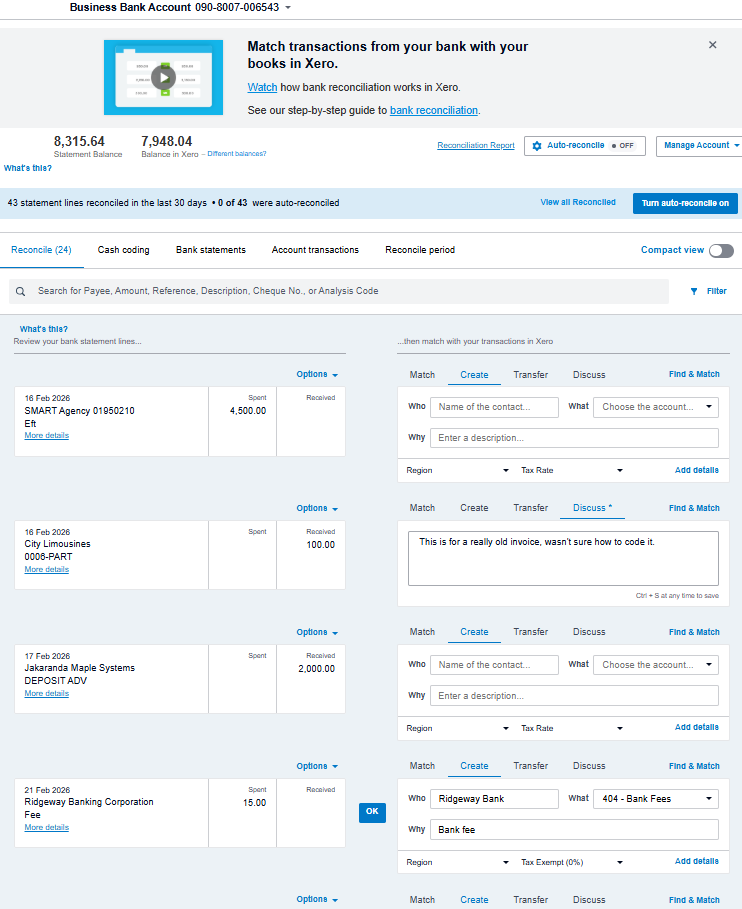Open the Tax Exempt (0%) dropdown

[x=572, y=863]
